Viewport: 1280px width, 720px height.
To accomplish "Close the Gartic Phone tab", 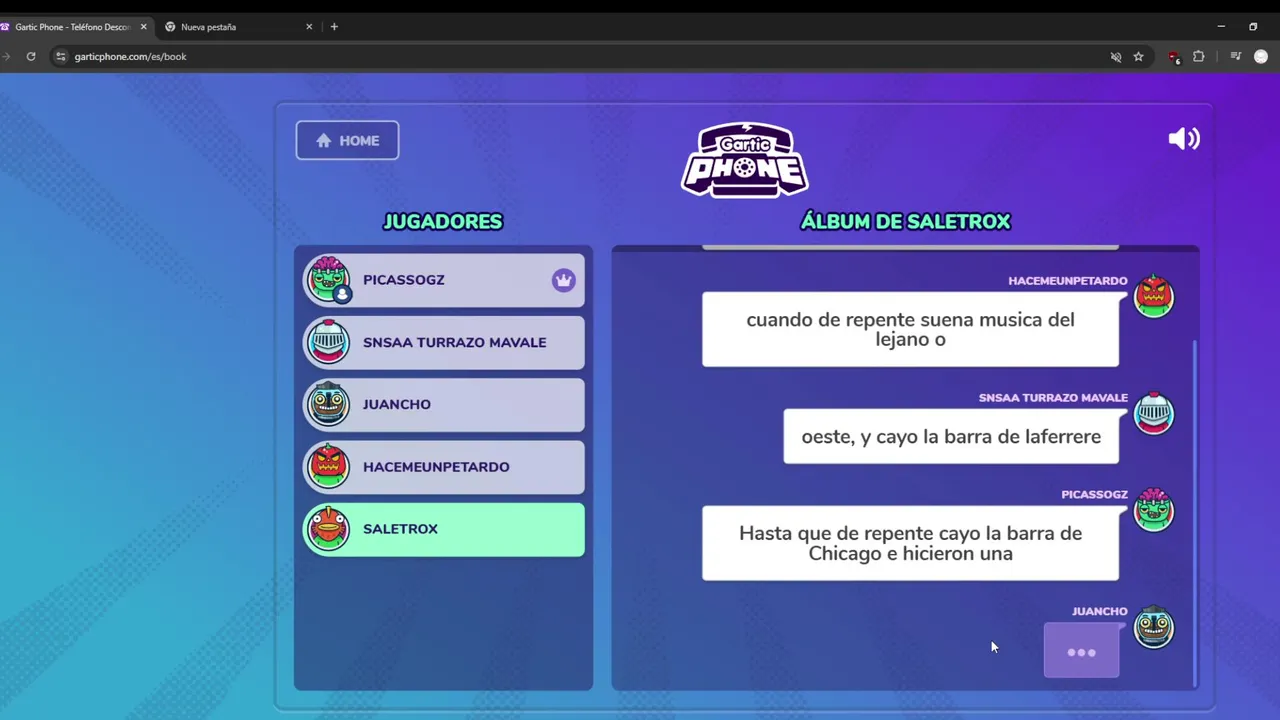I will (143, 27).
